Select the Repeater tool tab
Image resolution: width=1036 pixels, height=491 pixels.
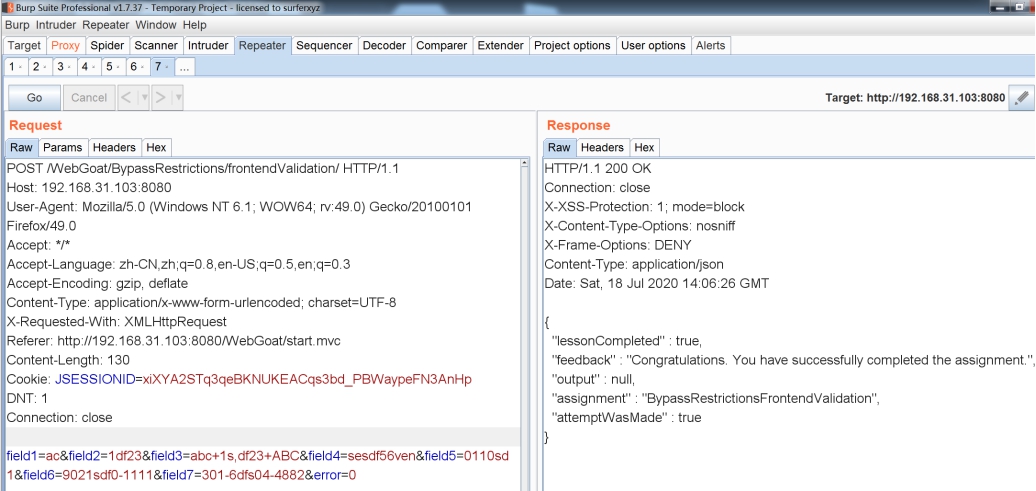coord(262,46)
